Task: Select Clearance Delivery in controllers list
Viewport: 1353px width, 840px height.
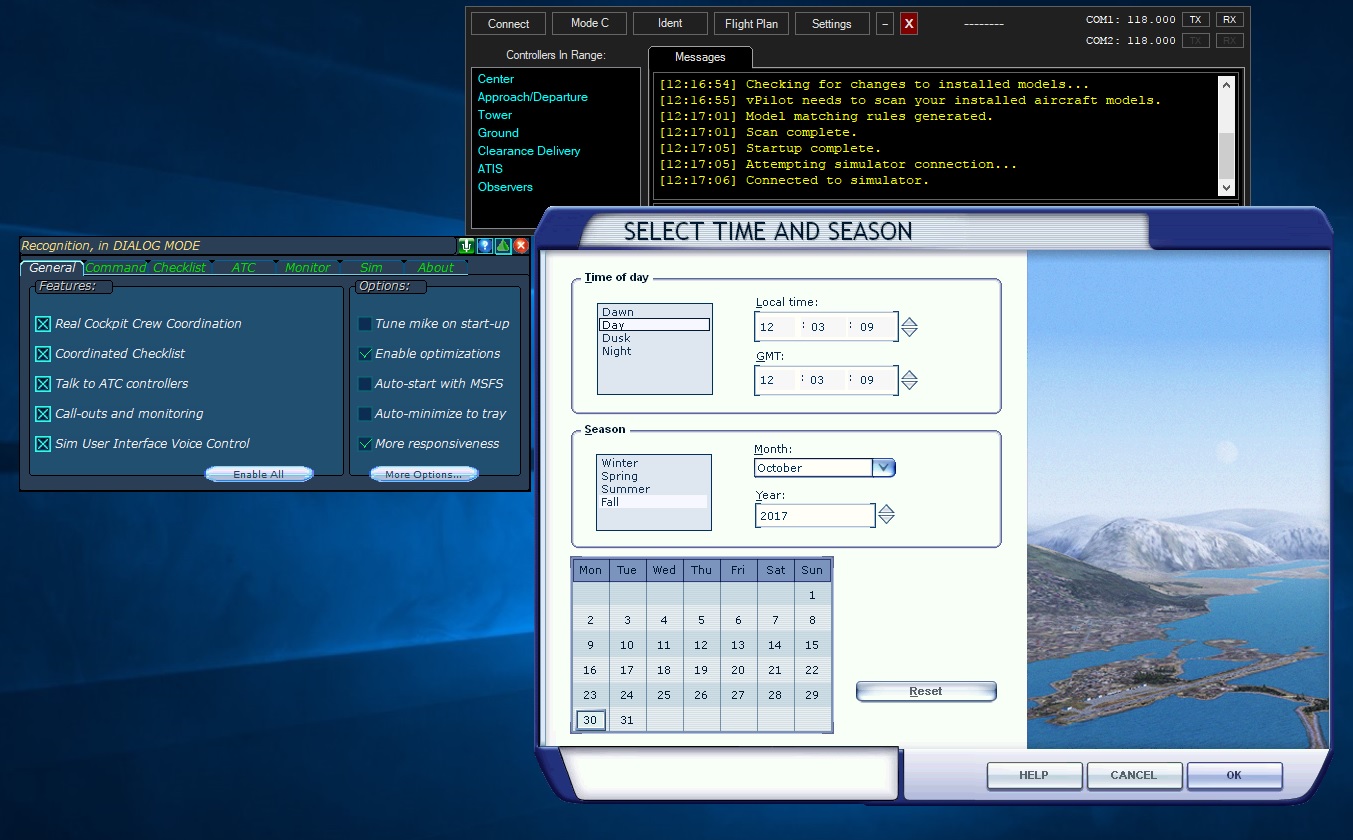Action: click(529, 151)
